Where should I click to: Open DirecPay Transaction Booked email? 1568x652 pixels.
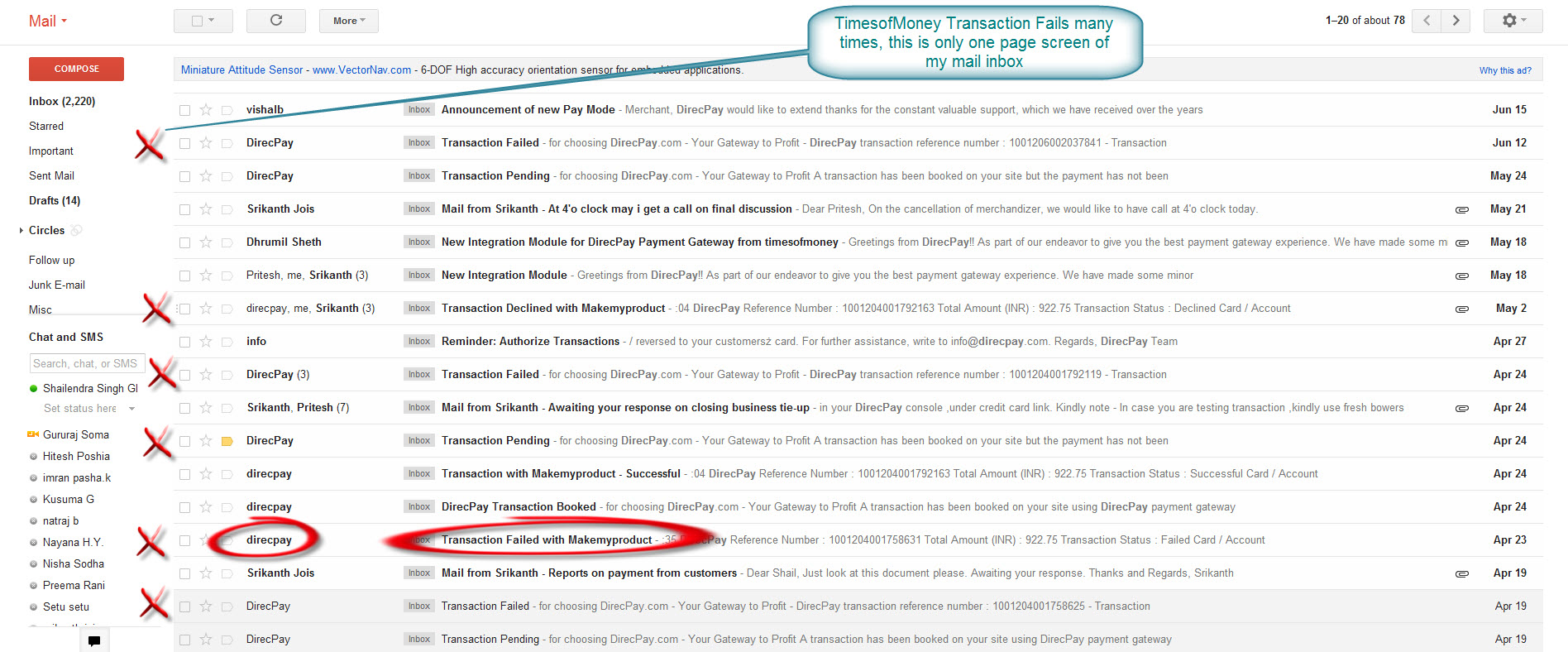519,506
